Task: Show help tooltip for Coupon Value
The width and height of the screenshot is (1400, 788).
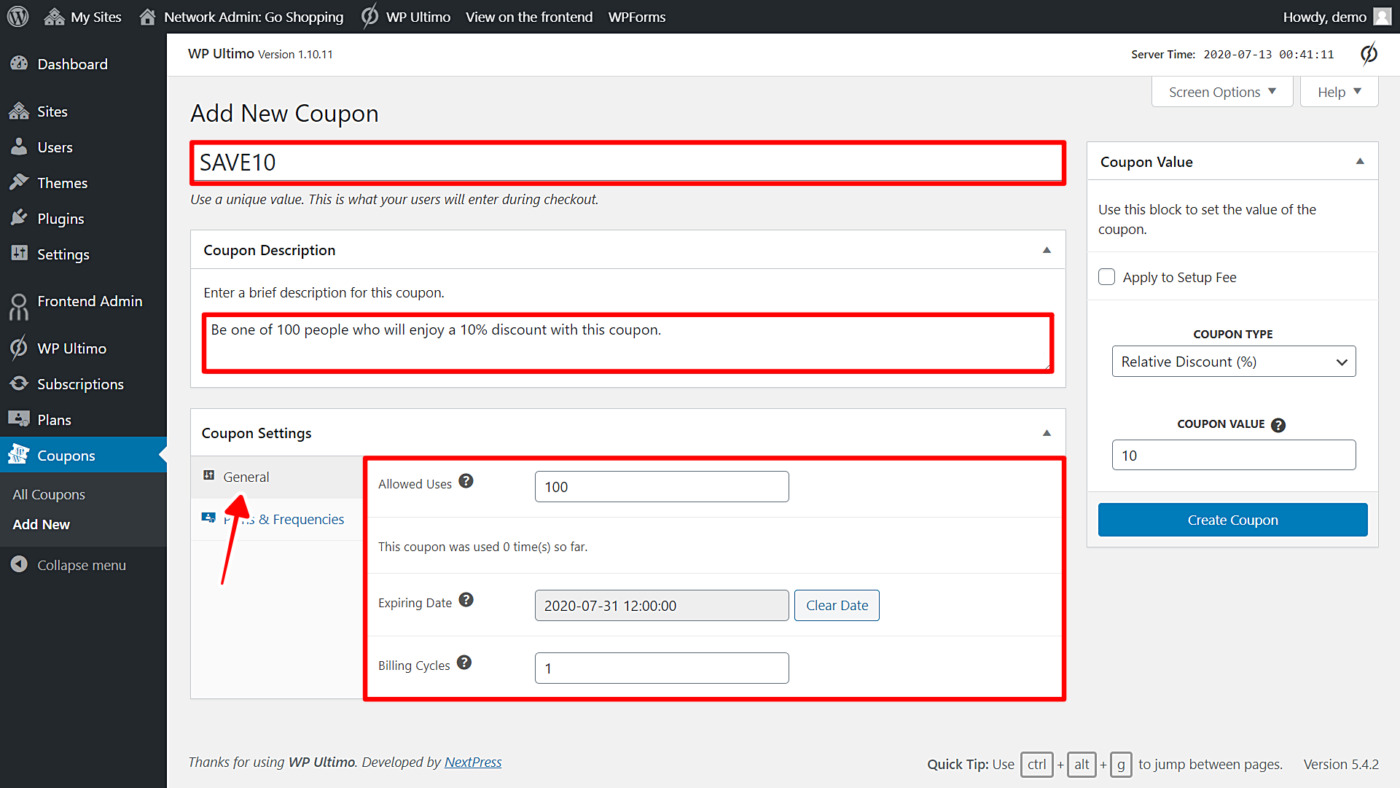Action: coord(1278,425)
